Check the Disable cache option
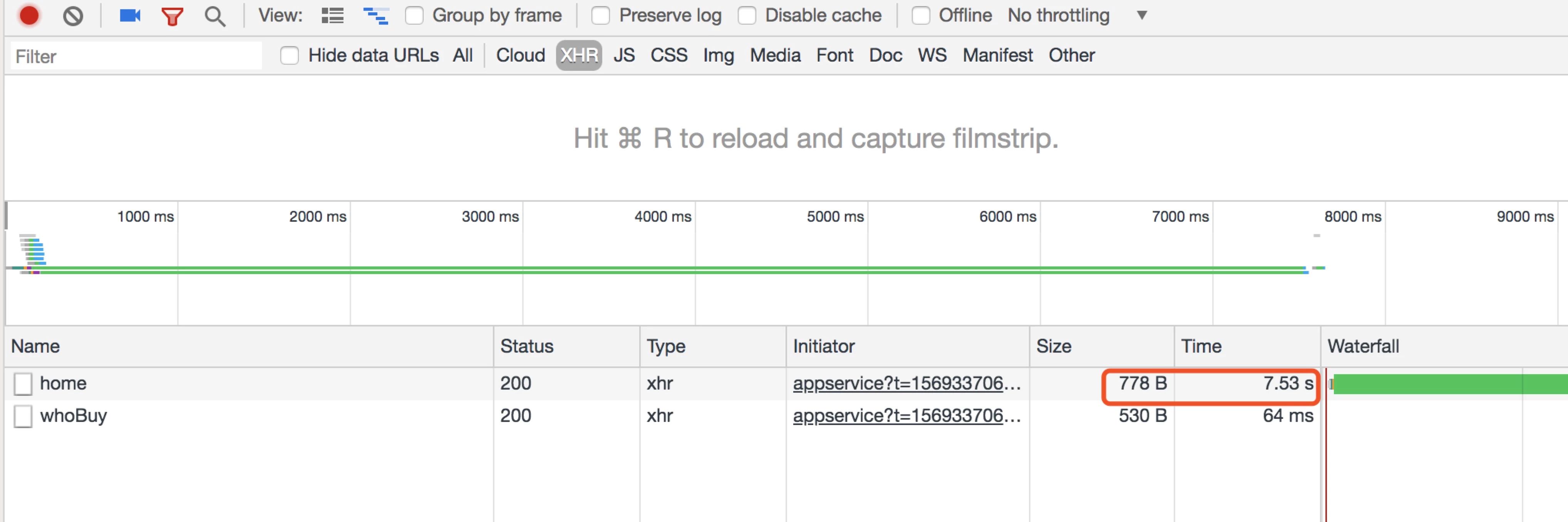1568x522 pixels. point(747,15)
